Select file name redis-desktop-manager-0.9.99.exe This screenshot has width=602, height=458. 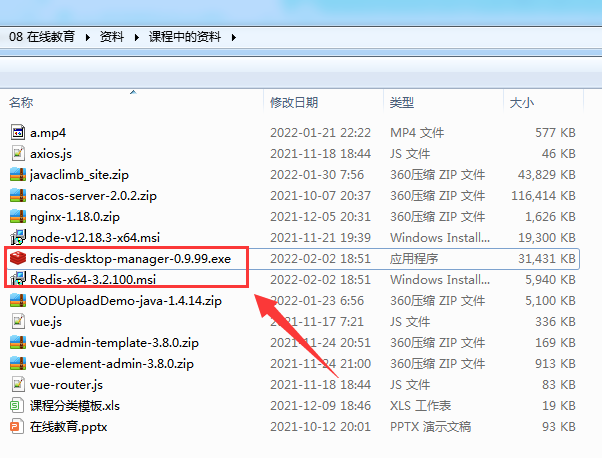point(131,259)
